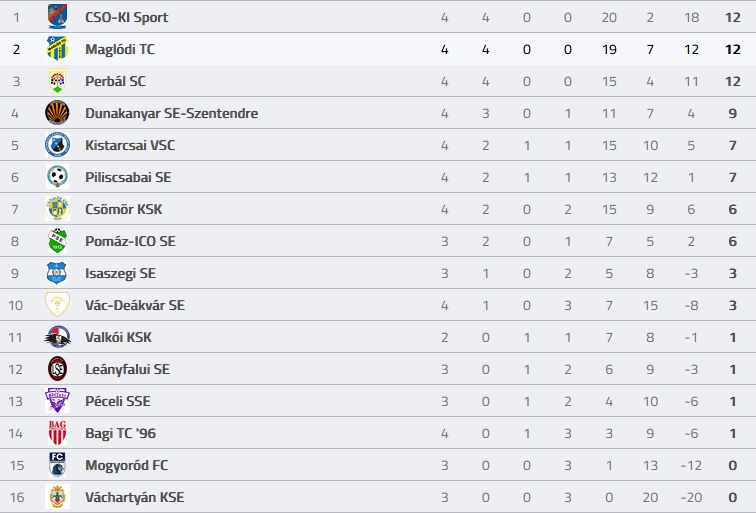The image size is (756, 513).
Task: Open the Csömör KSK crest
Action: pyautogui.click(x=57, y=209)
